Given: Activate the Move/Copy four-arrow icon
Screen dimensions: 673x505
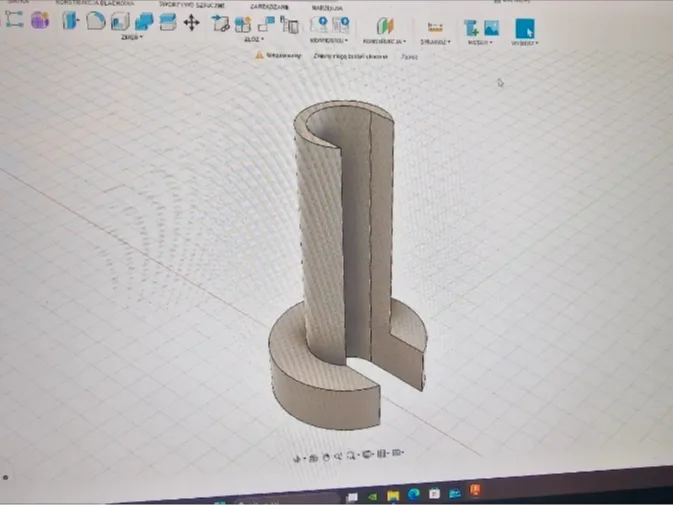Looking at the screenshot, I should 191,22.
